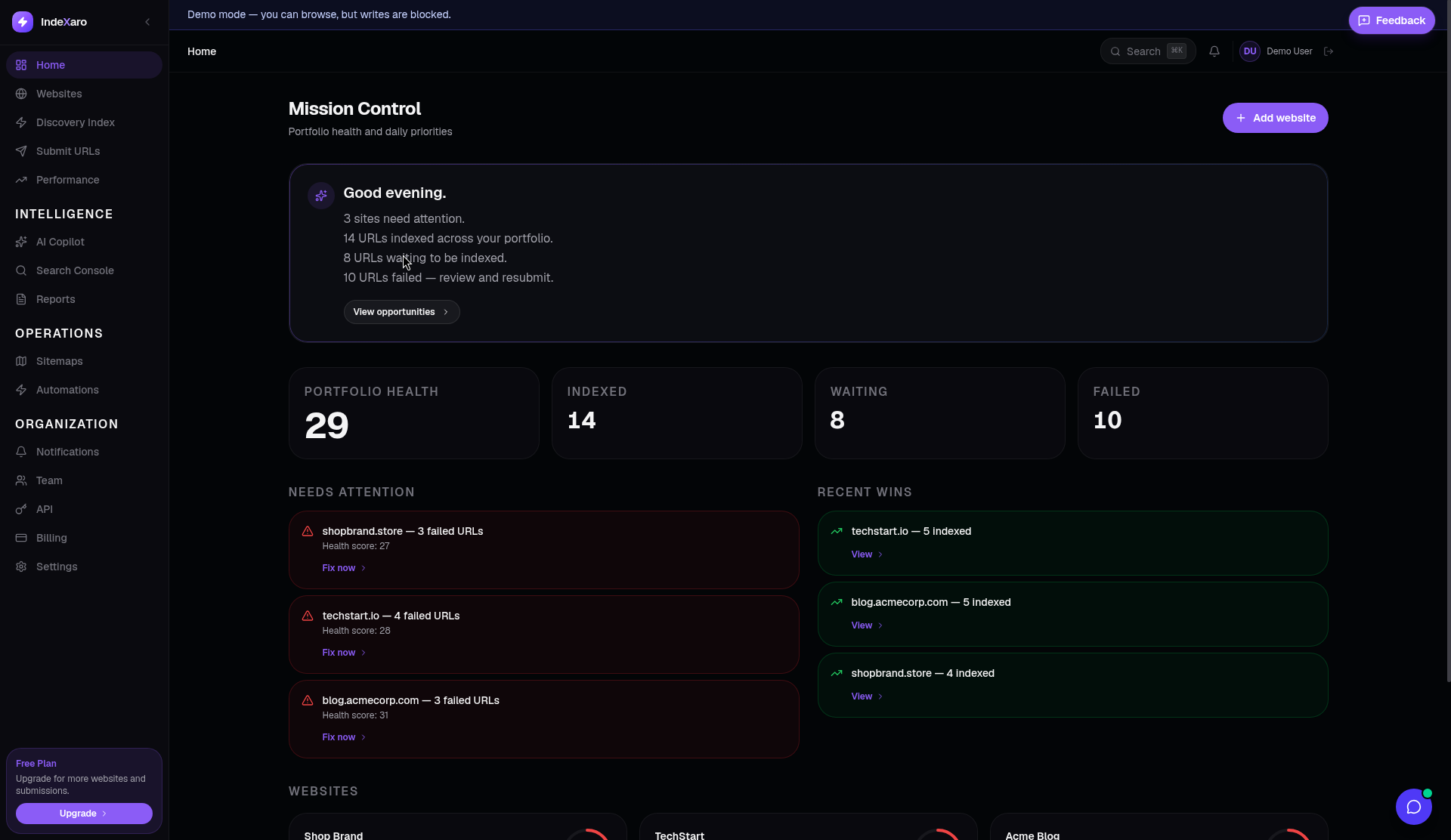Image resolution: width=1451 pixels, height=840 pixels.
Task: Click Fix now for techstart.io
Action: [x=344, y=653]
